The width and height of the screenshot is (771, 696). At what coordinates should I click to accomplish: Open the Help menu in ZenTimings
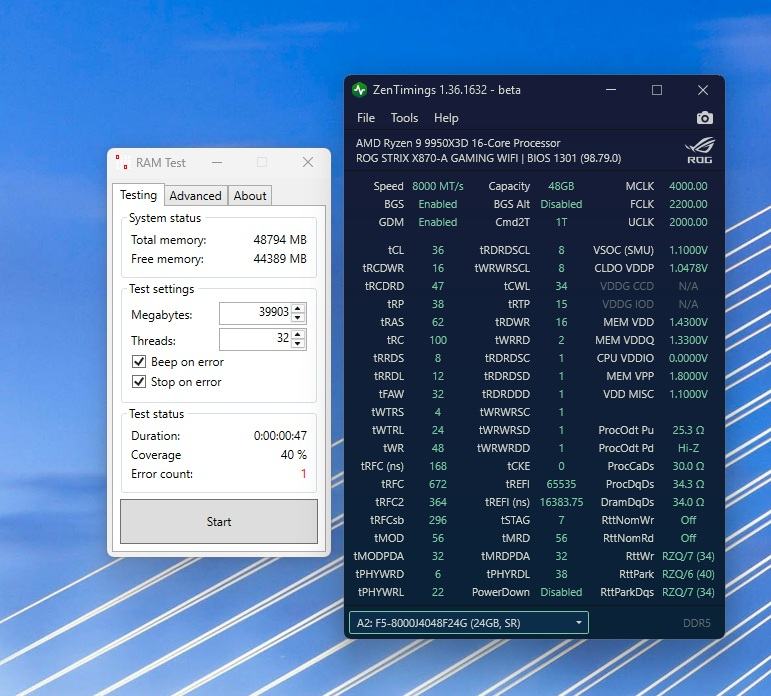[446, 118]
